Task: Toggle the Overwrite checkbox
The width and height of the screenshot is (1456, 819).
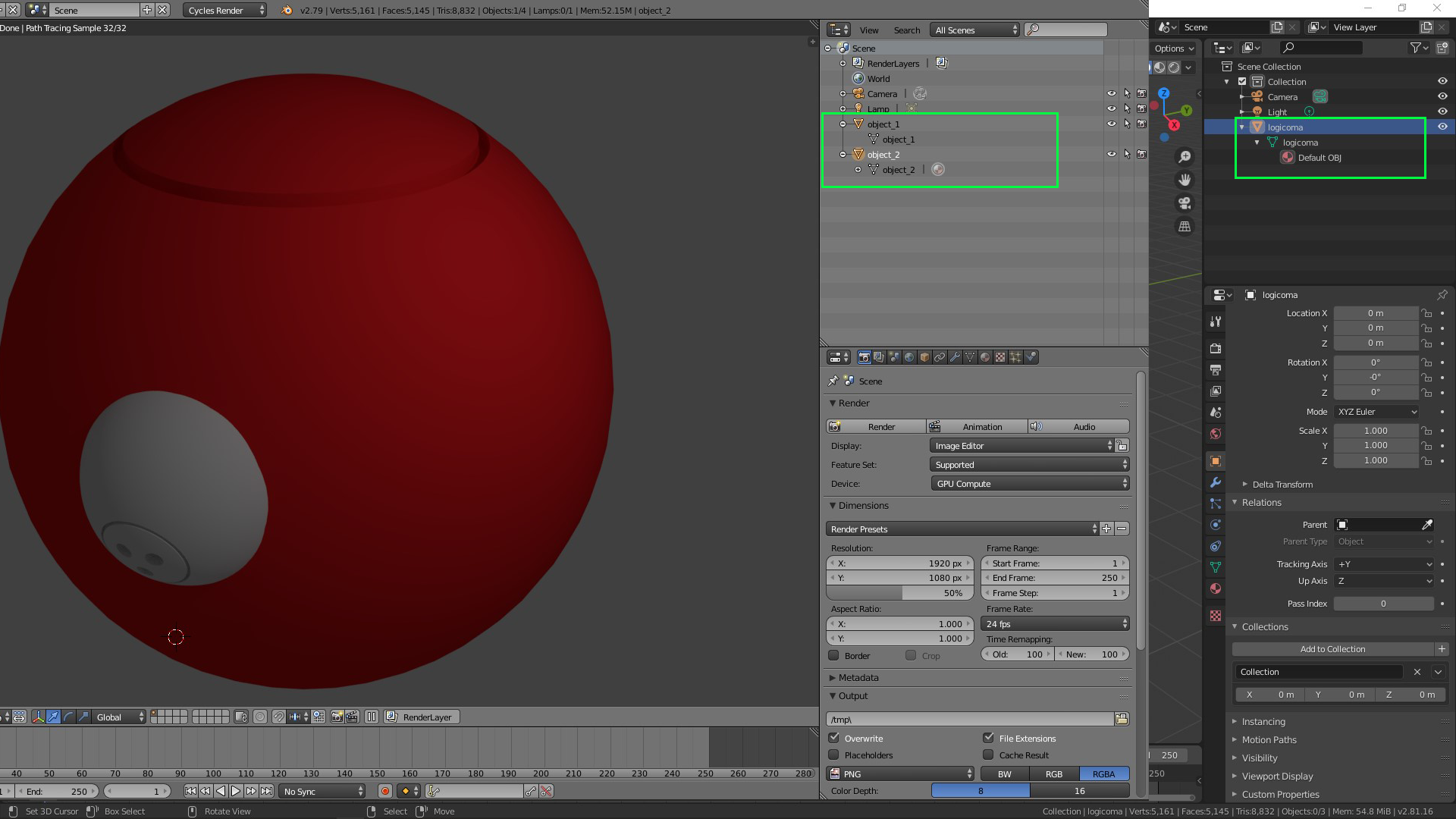Action: coord(834,738)
